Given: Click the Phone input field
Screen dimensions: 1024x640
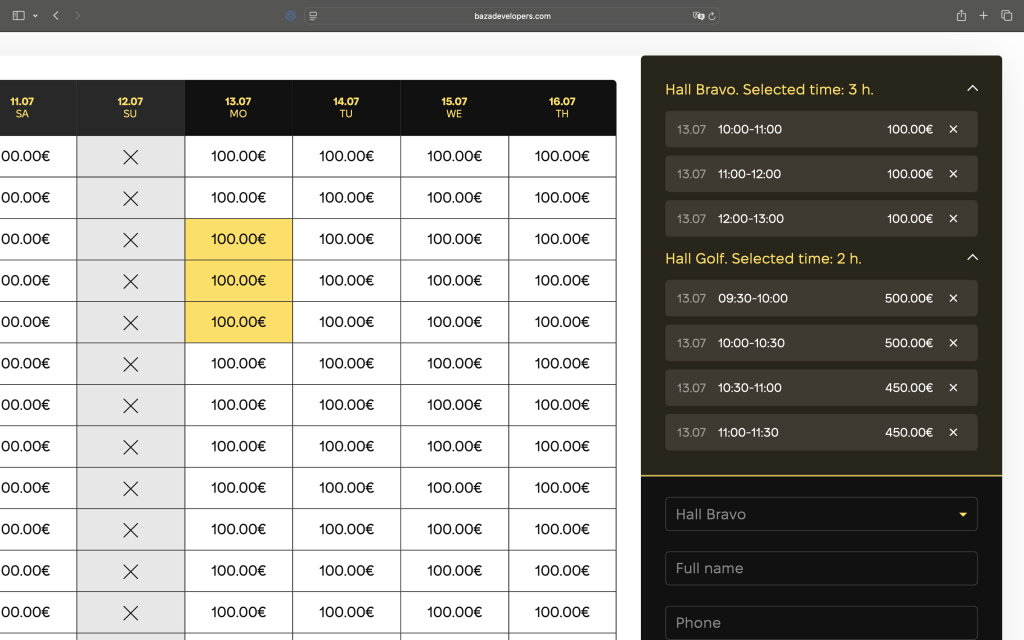Looking at the screenshot, I should click(821, 622).
